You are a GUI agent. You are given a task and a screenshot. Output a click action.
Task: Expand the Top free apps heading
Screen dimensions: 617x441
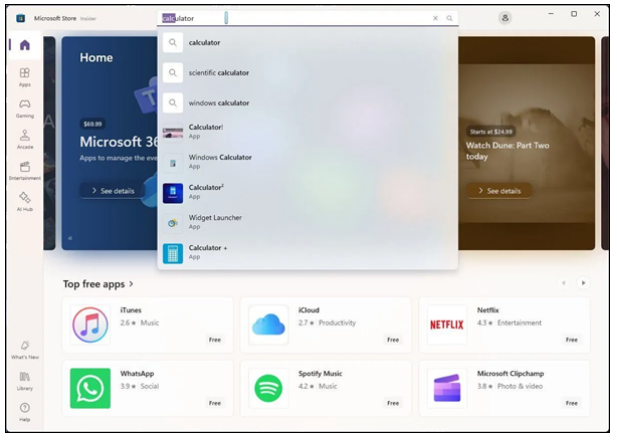click(98, 284)
